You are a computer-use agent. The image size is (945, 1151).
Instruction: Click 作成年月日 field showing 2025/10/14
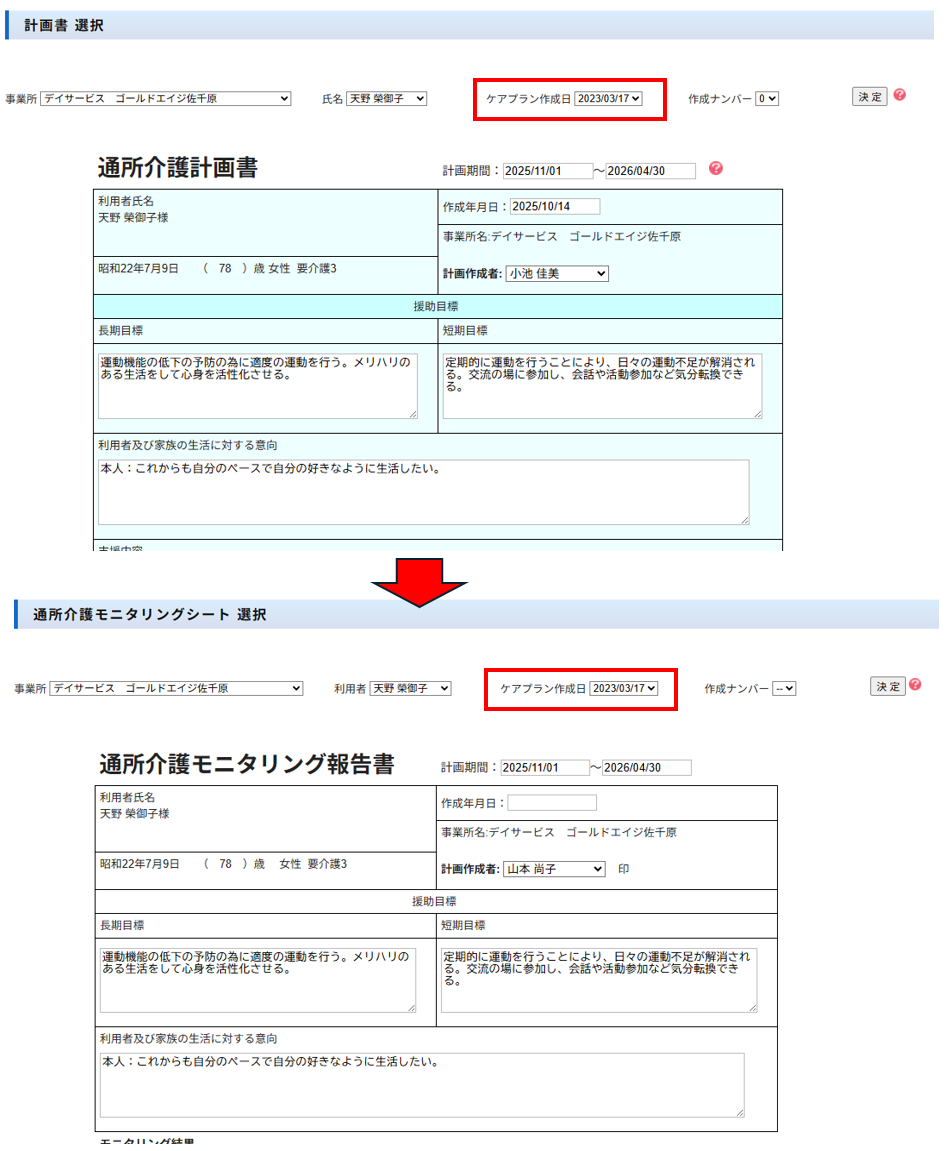click(x=555, y=206)
